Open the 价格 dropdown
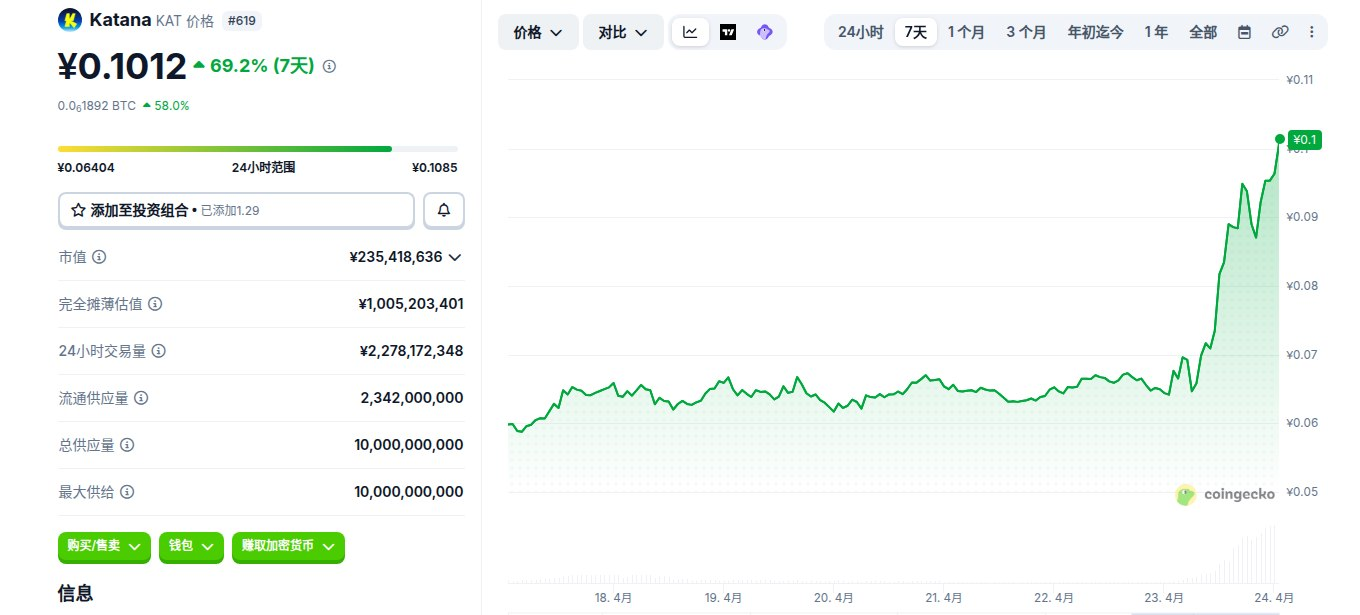The image size is (1360, 615). point(538,32)
